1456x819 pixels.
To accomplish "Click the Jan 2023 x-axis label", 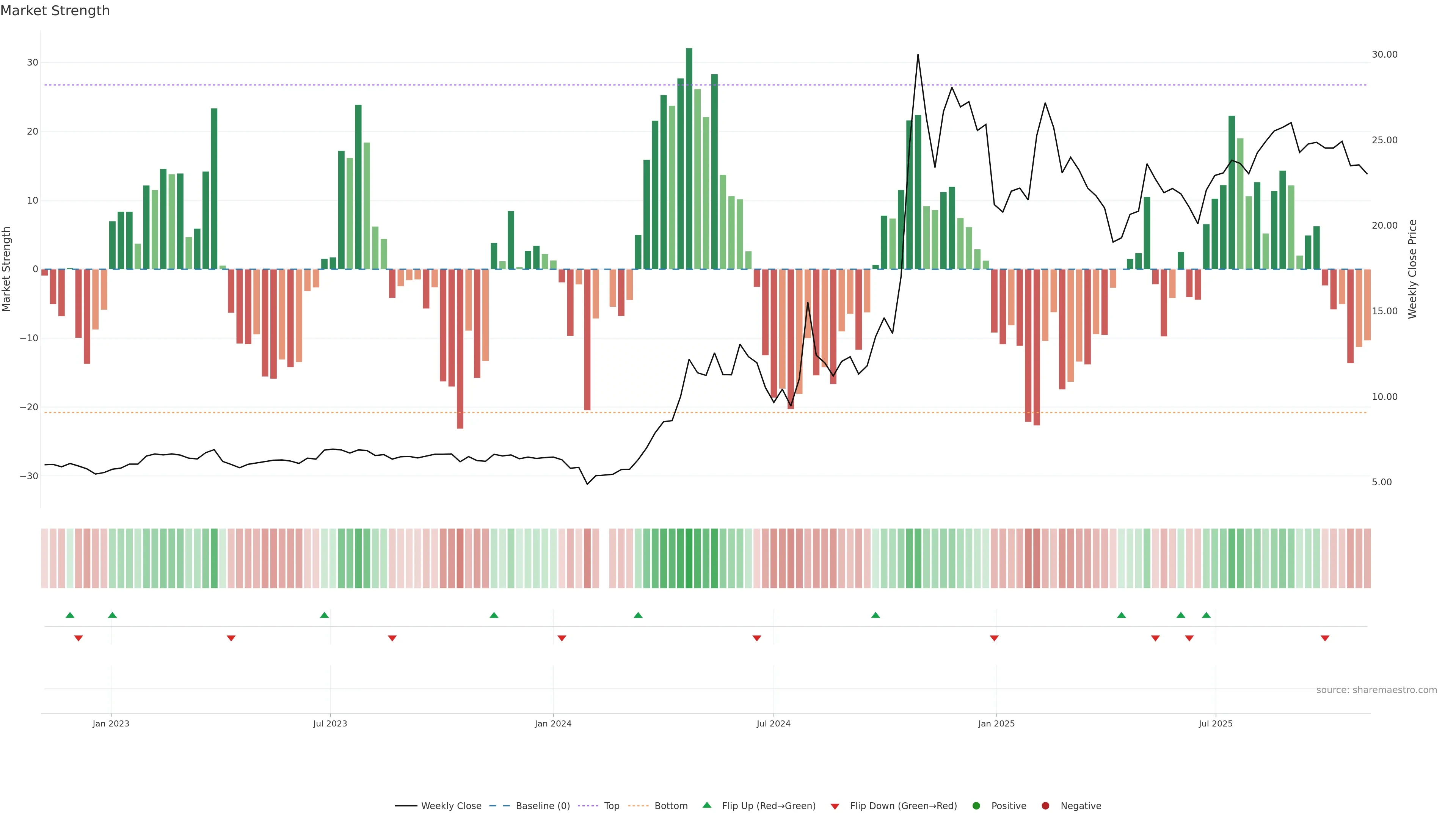I will tap(111, 723).
